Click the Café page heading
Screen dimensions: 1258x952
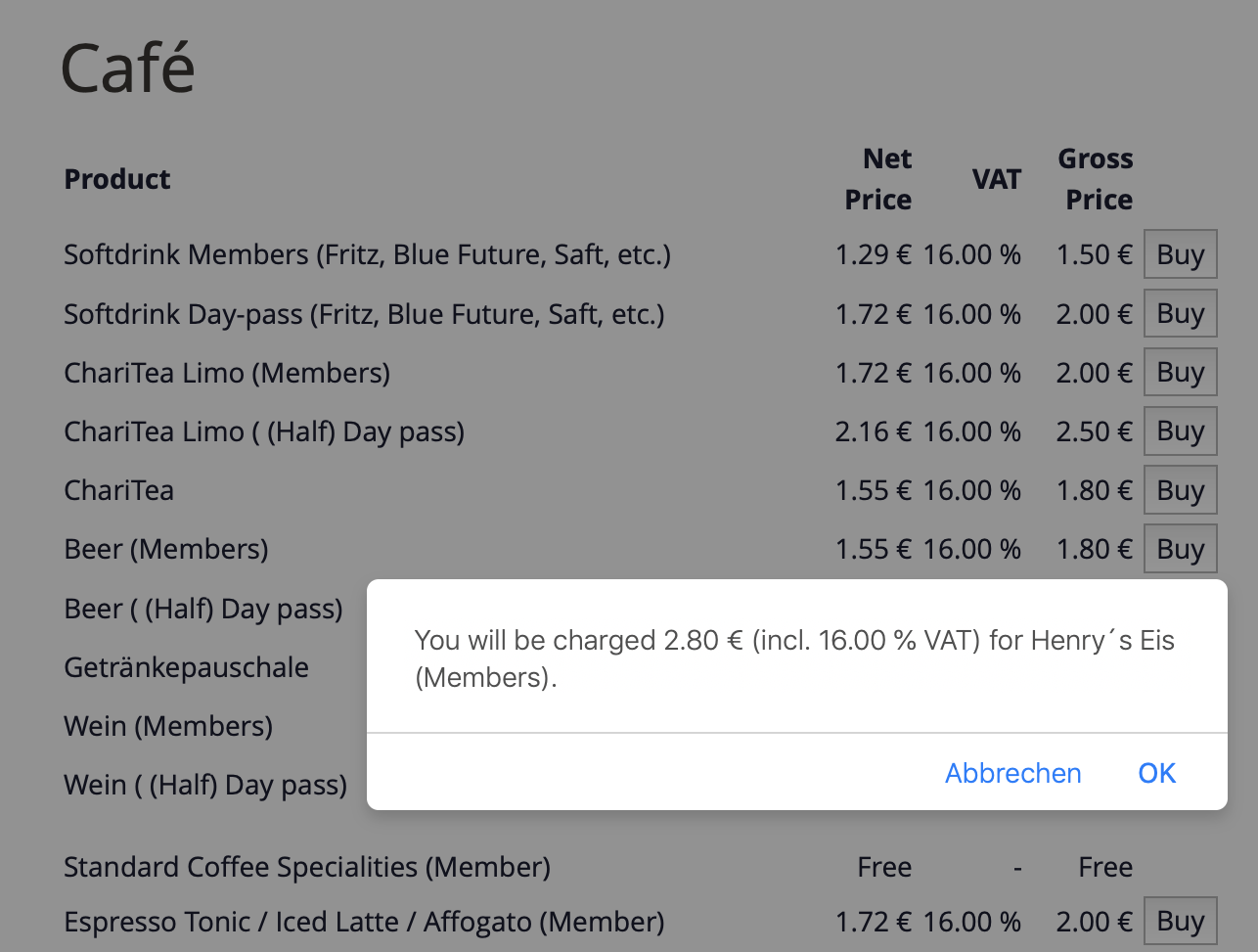pyautogui.click(x=127, y=67)
